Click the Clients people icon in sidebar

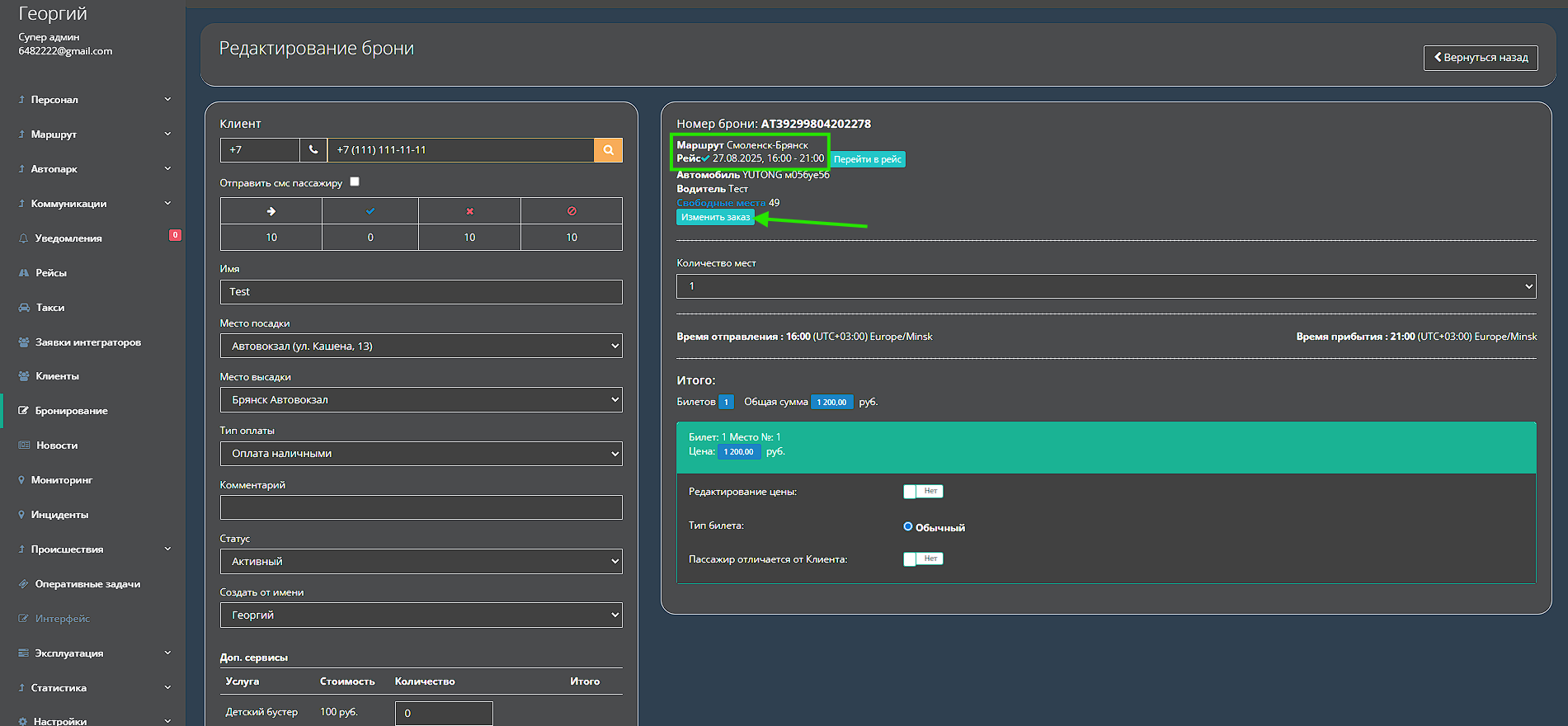coord(24,376)
